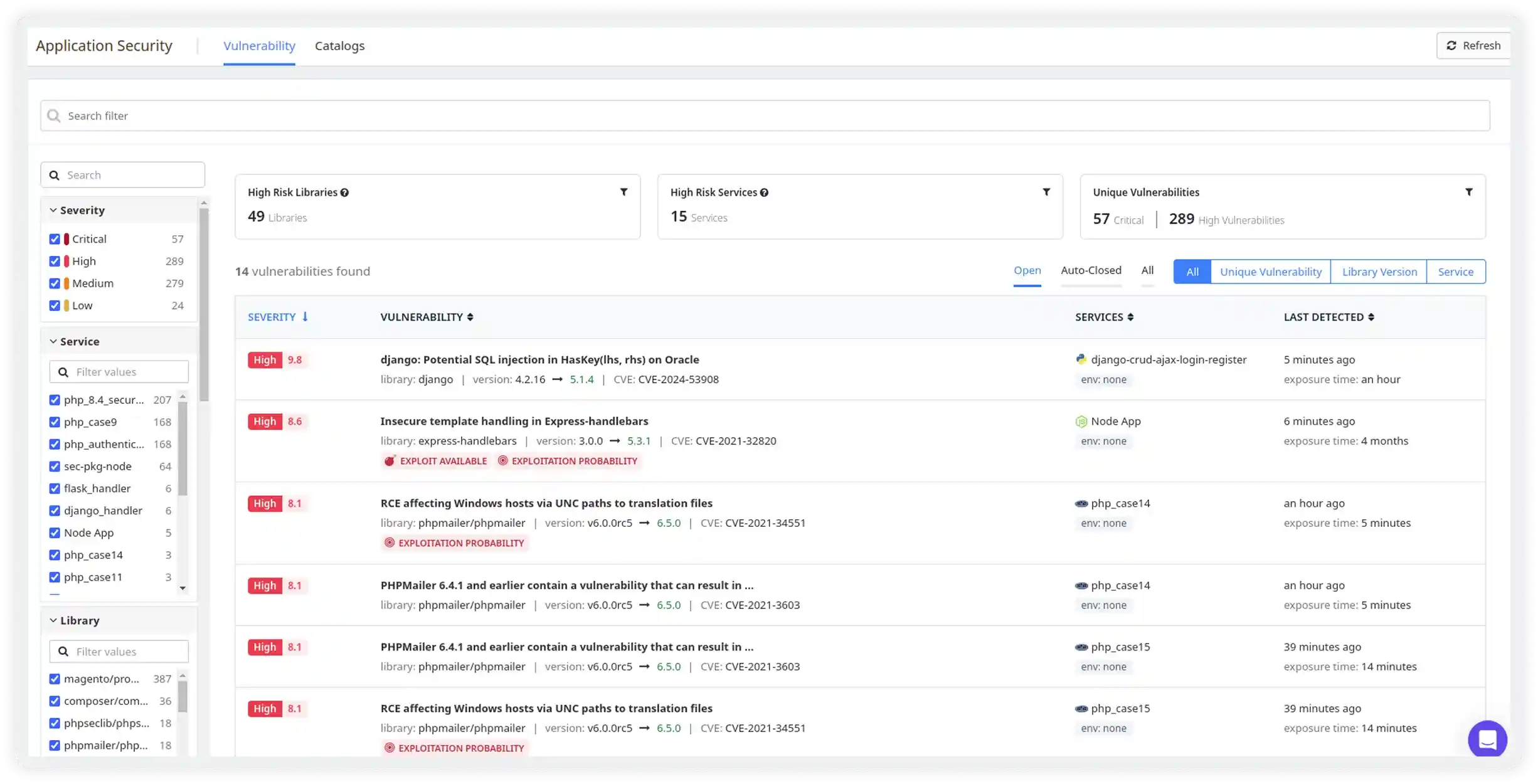Click filter icon on High Risk Libraries card
Viewport: 1538px width, 784px height.
coord(623,192)
